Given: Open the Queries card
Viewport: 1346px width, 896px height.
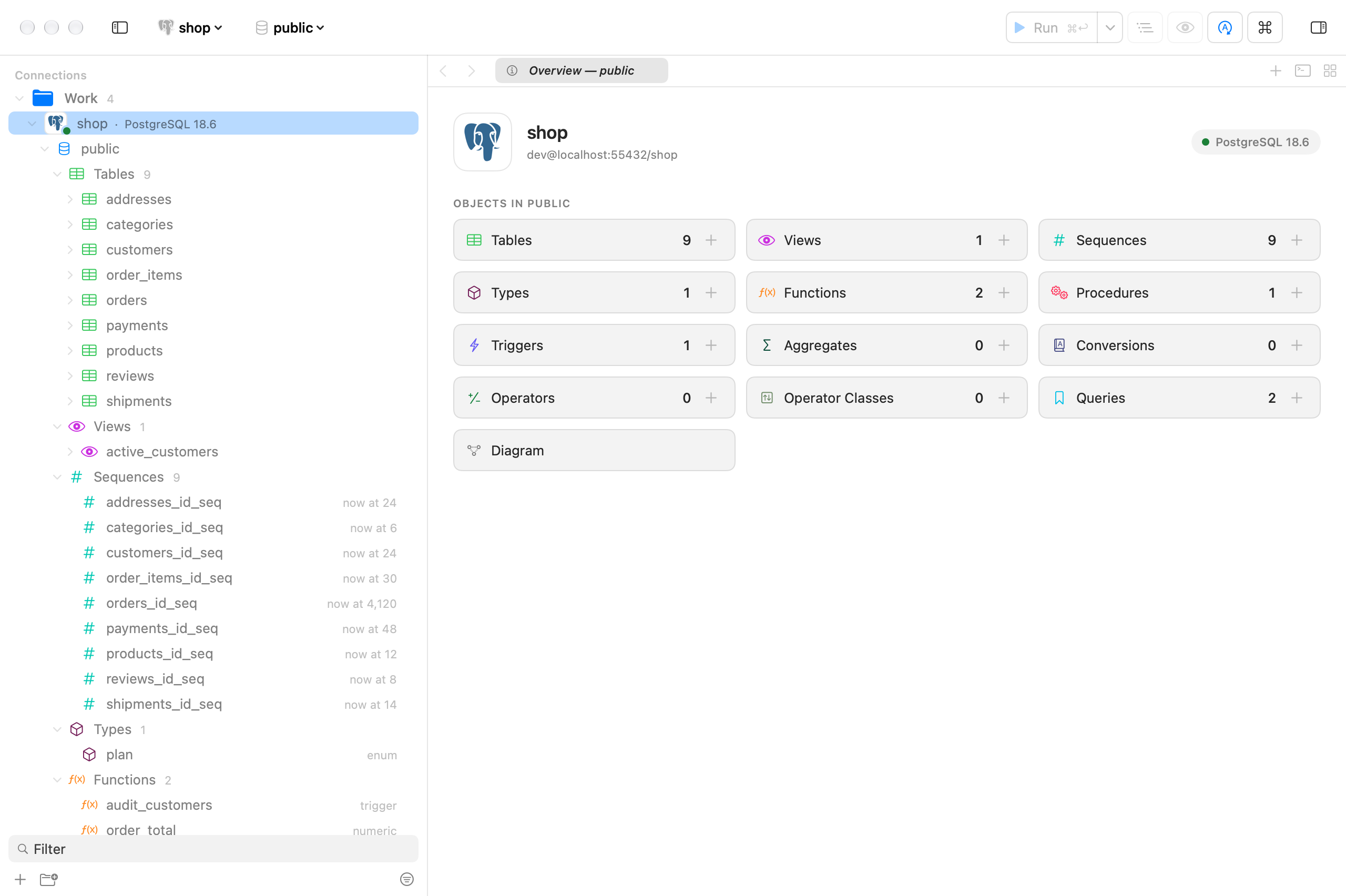Looking at the screenshot, I should 1179,398.
